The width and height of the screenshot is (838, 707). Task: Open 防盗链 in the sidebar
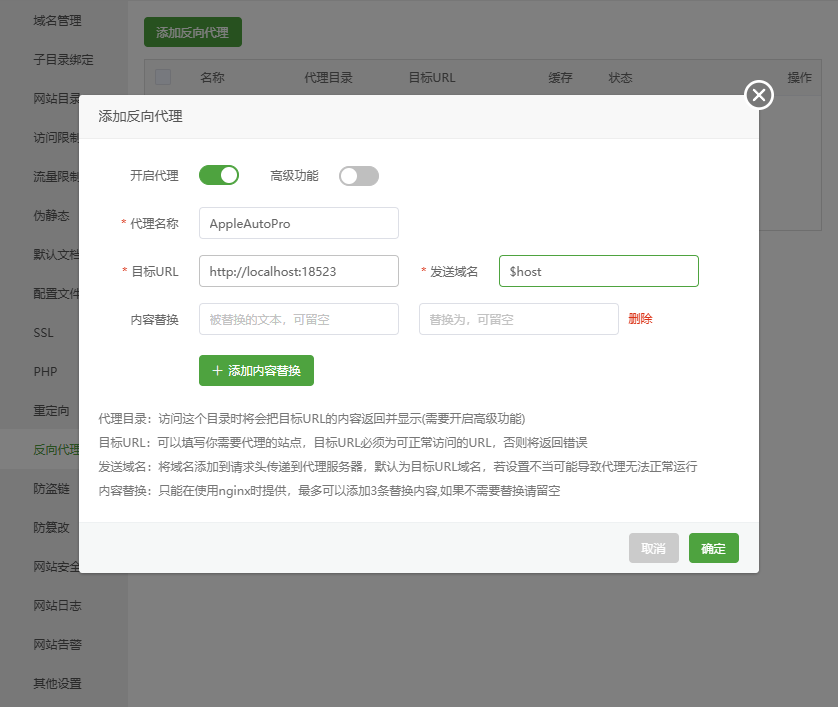point(51,489)
